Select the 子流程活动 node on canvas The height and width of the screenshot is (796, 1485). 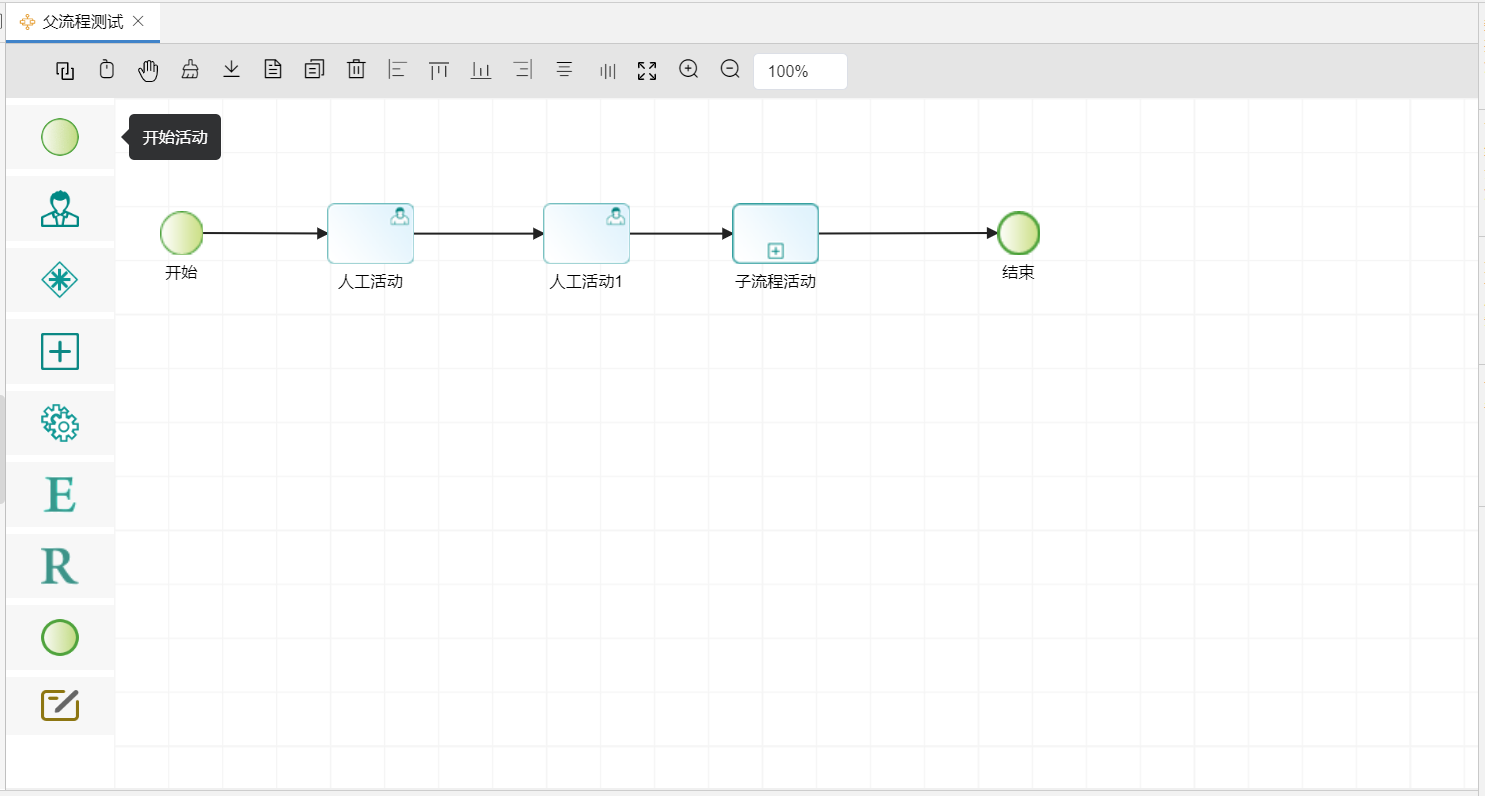click(775, 234)
